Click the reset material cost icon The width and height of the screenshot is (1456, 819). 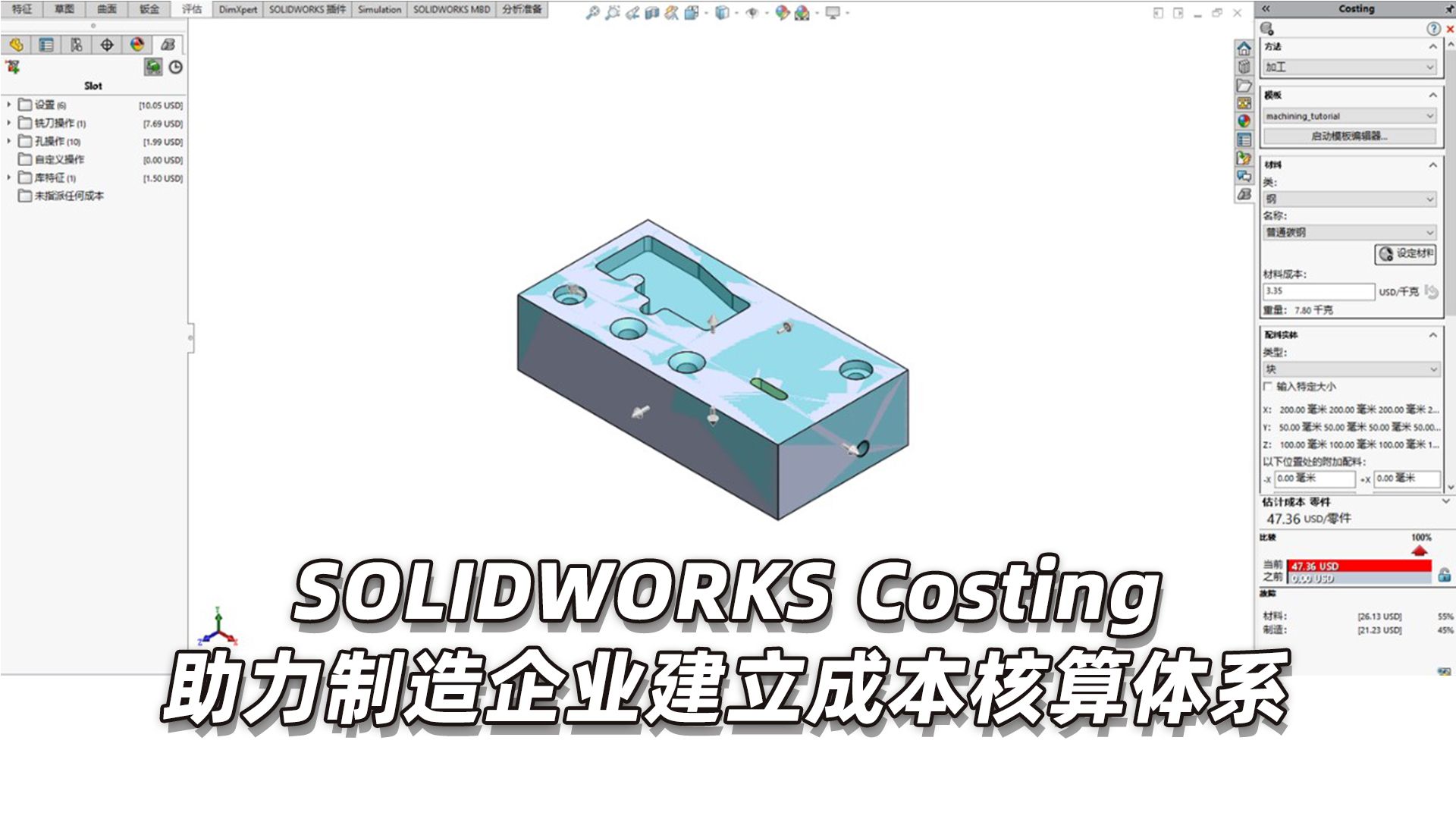pyautogui.click(x=1432, y=291)
